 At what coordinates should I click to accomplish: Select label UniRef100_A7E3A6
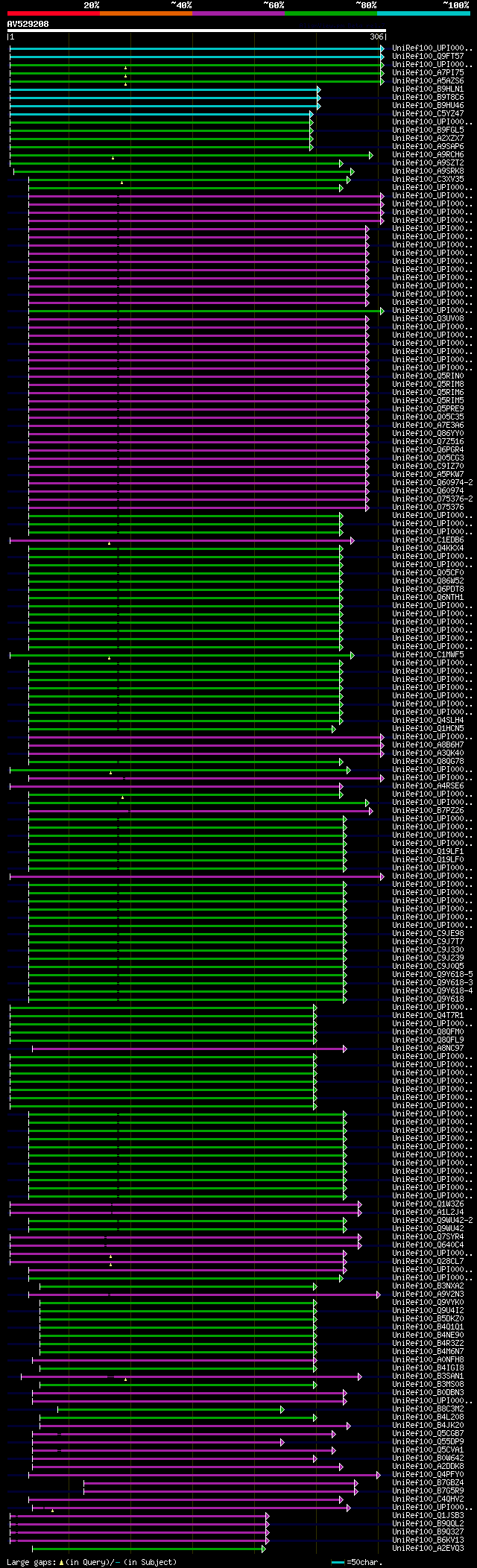428,425
